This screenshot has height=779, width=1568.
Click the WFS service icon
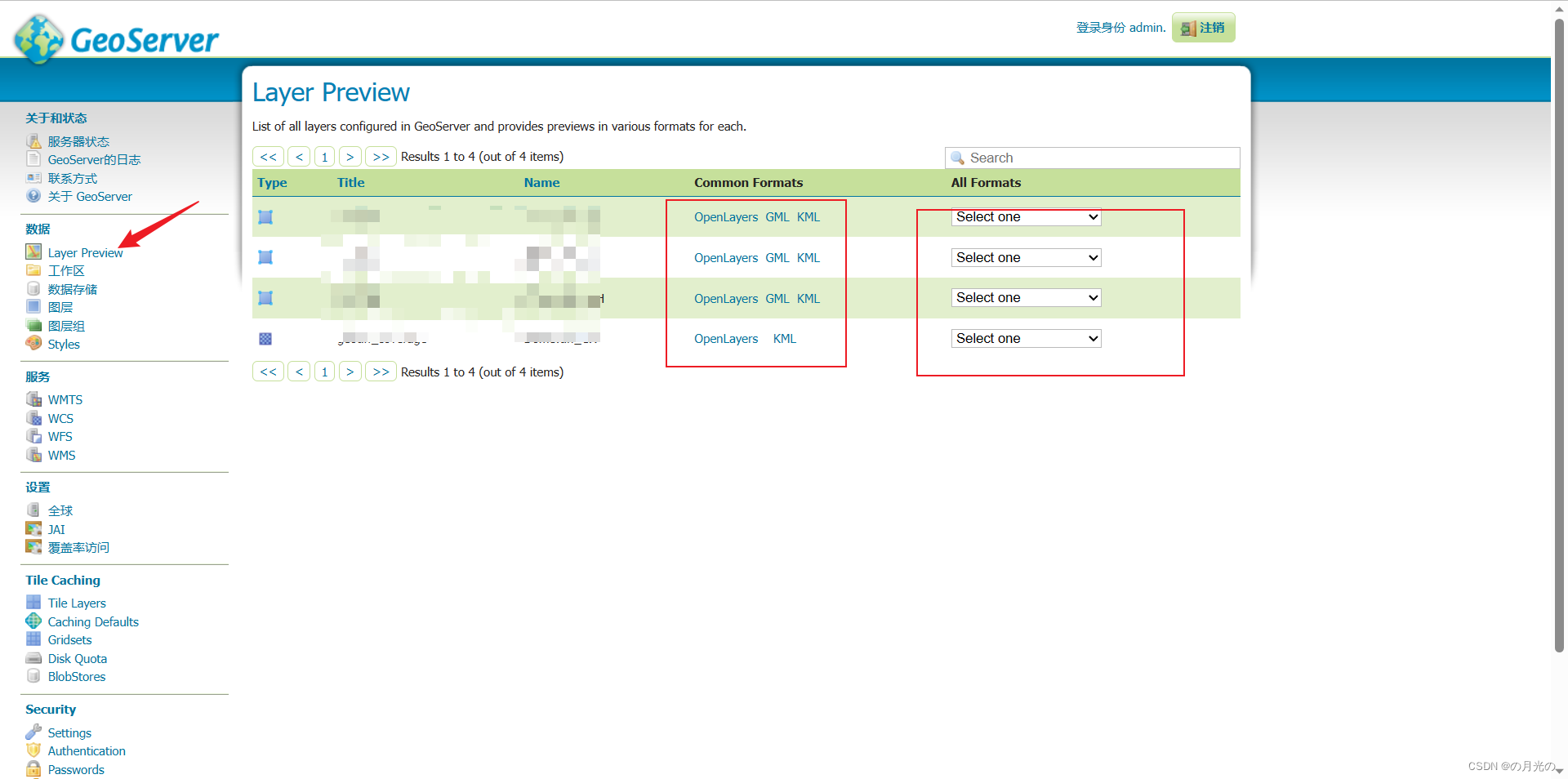pyautogui.click(x=33, y=436)
